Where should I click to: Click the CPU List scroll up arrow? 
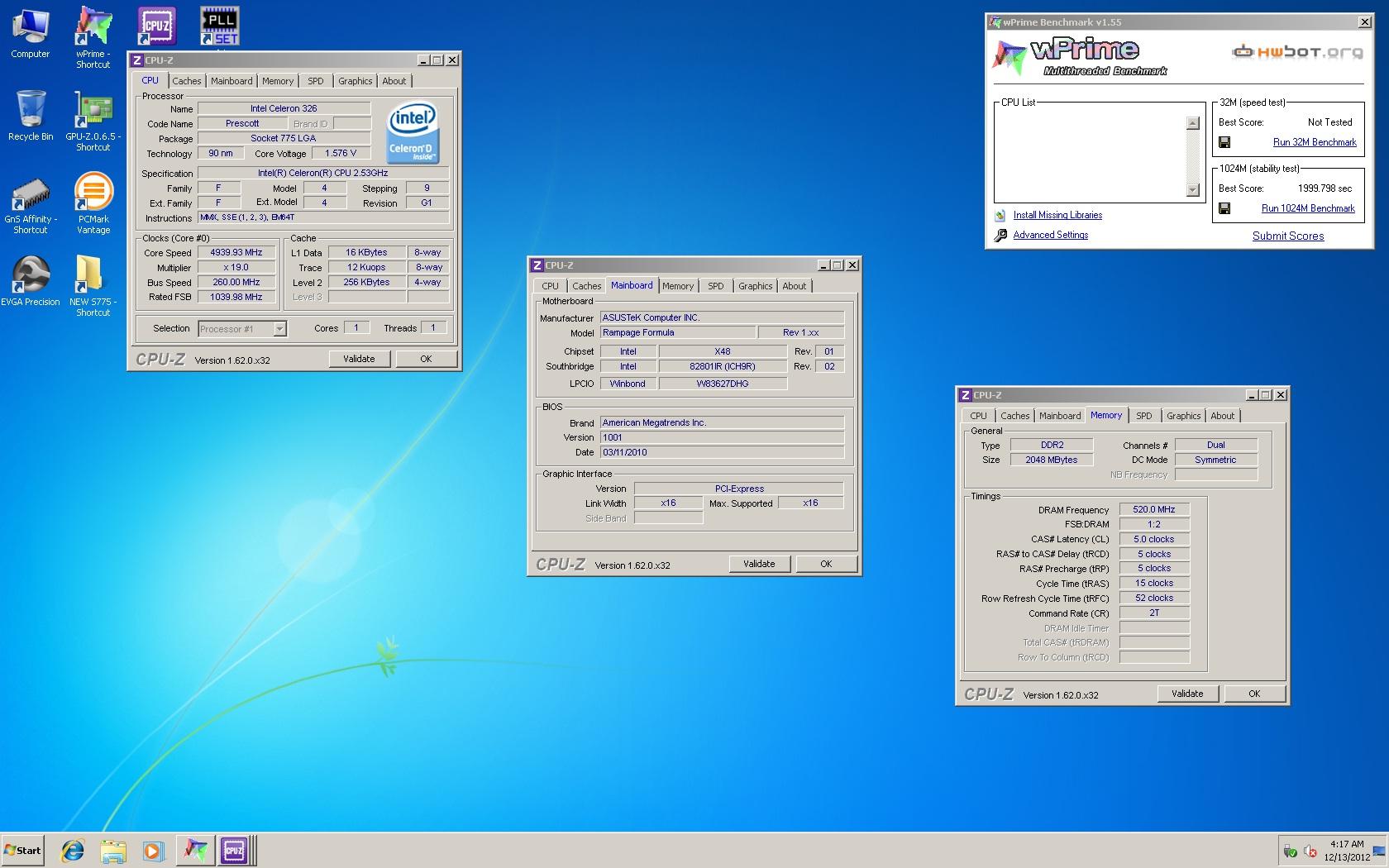click(x=1192, y=123)
